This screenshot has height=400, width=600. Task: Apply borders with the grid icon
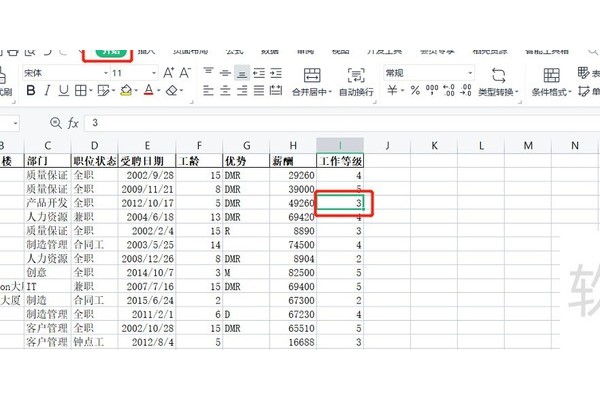pos(80,91)
